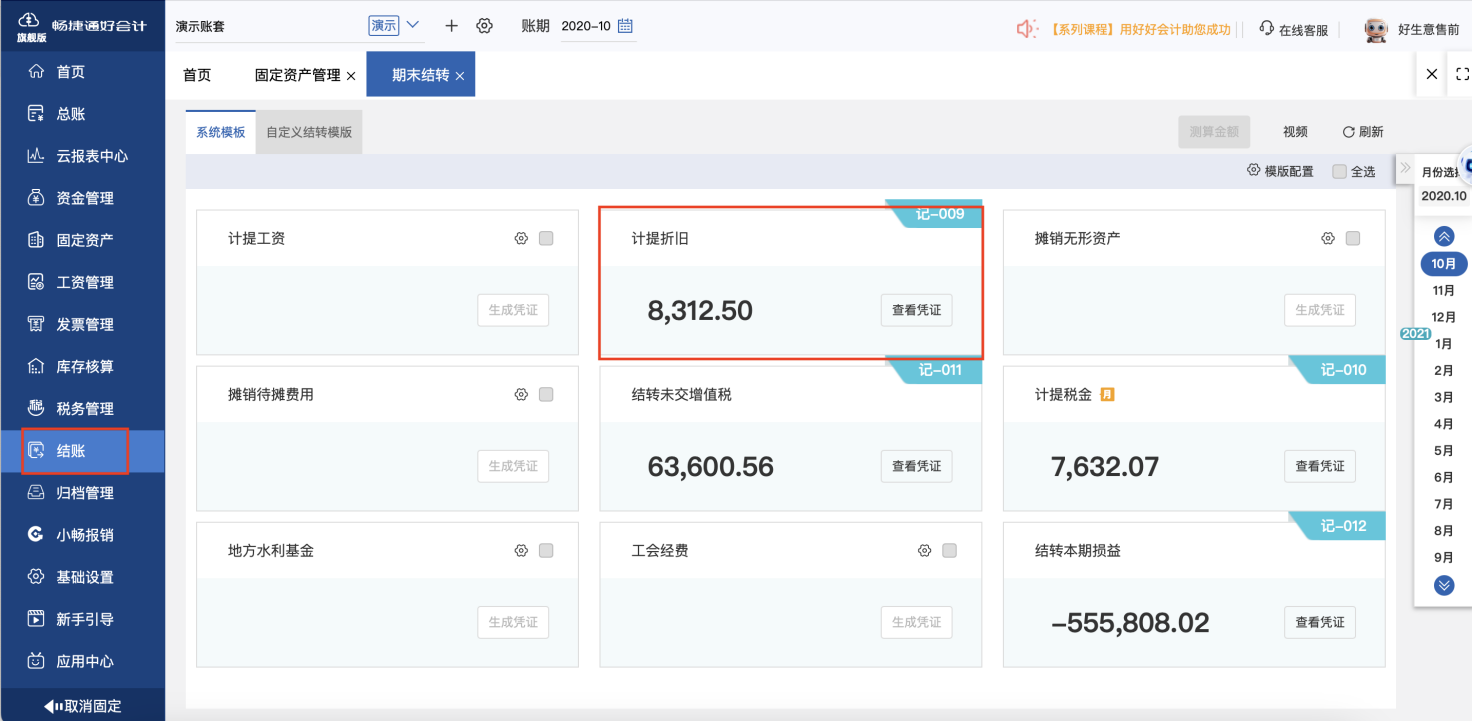This screenshot has width=1472, height=721.
Task: Switch to the 自定义结转模版 tab
Action: 309,131
